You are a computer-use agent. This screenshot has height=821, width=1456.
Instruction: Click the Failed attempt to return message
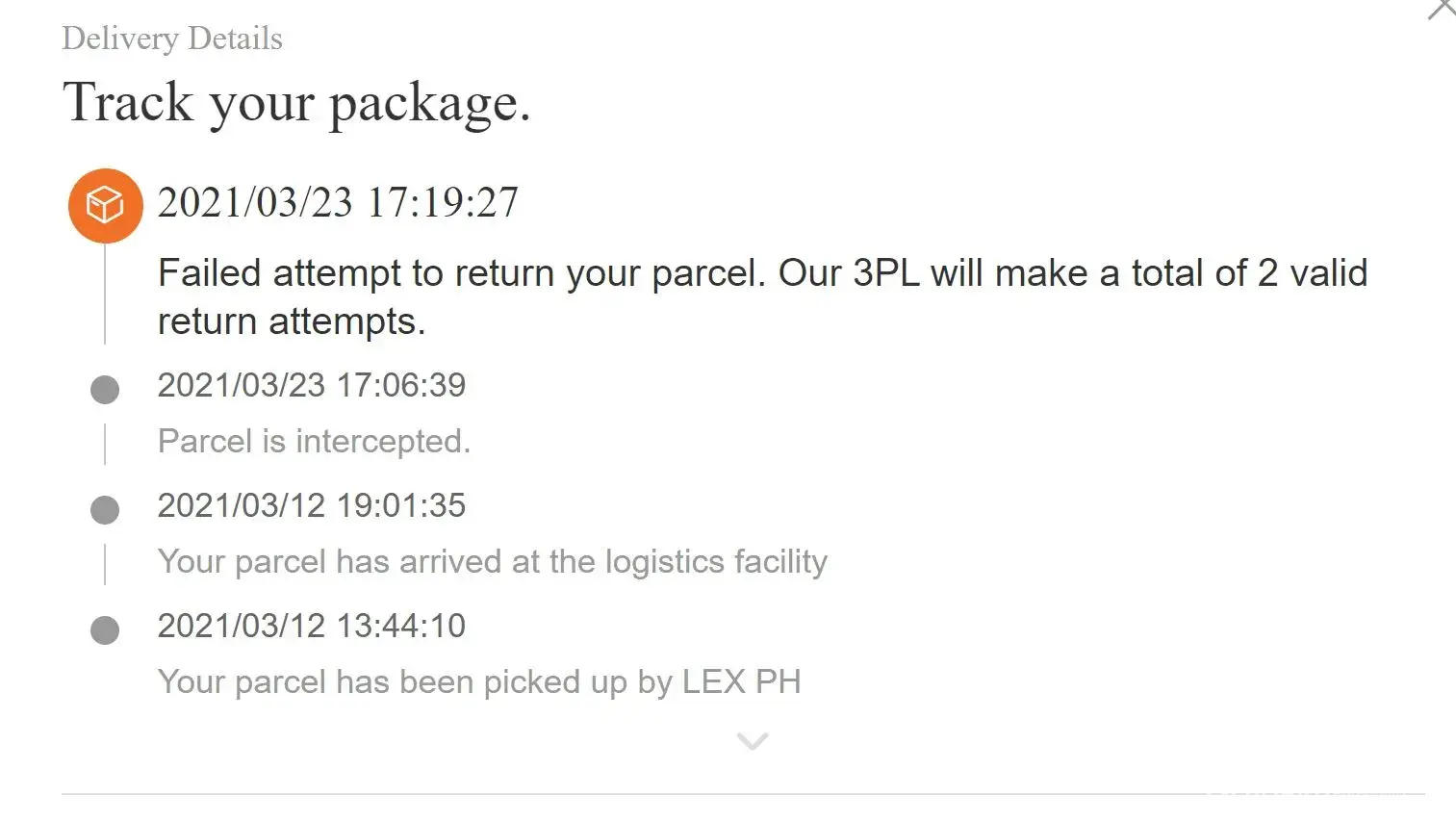click(x=762, y=273)
